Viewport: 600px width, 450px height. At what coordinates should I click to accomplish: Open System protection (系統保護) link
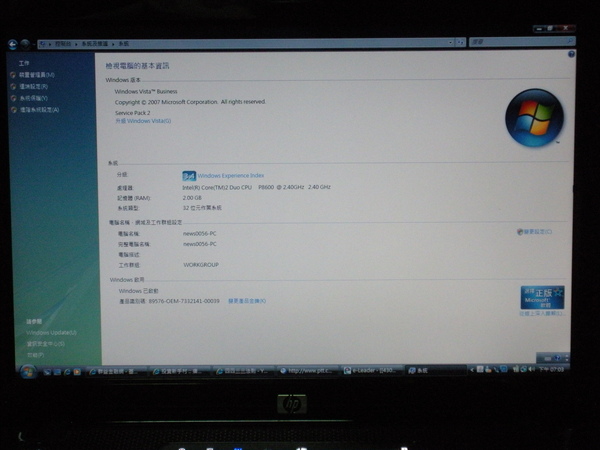[34, 98]
